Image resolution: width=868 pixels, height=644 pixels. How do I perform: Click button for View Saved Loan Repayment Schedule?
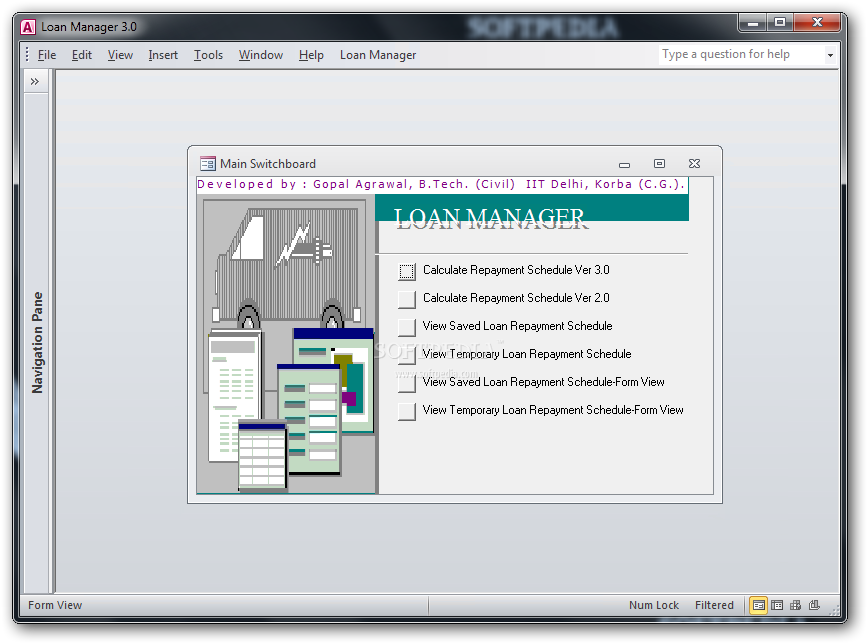(407, 327)
